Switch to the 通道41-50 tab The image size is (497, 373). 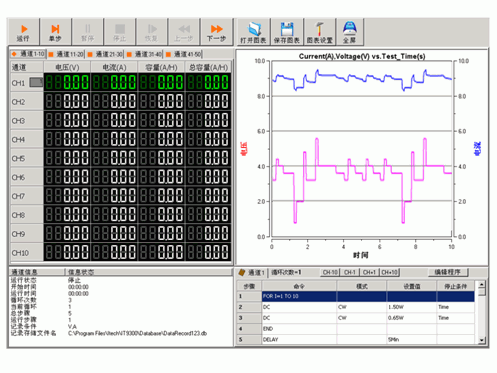click(184, 54)
